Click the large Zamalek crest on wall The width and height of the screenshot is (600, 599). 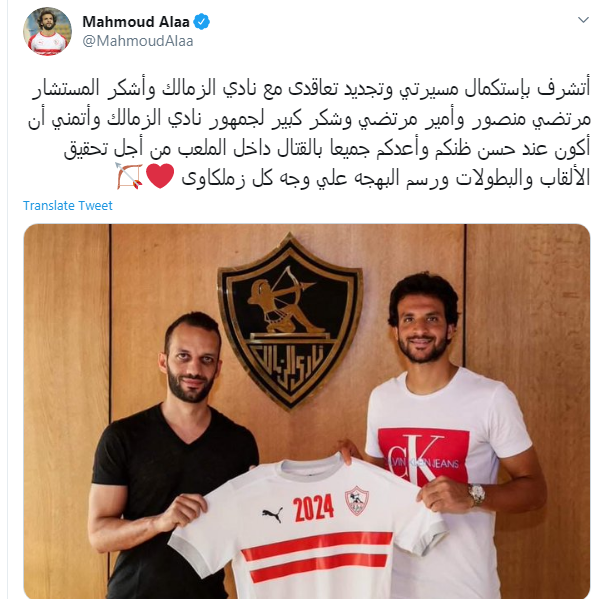click(290, 322)
